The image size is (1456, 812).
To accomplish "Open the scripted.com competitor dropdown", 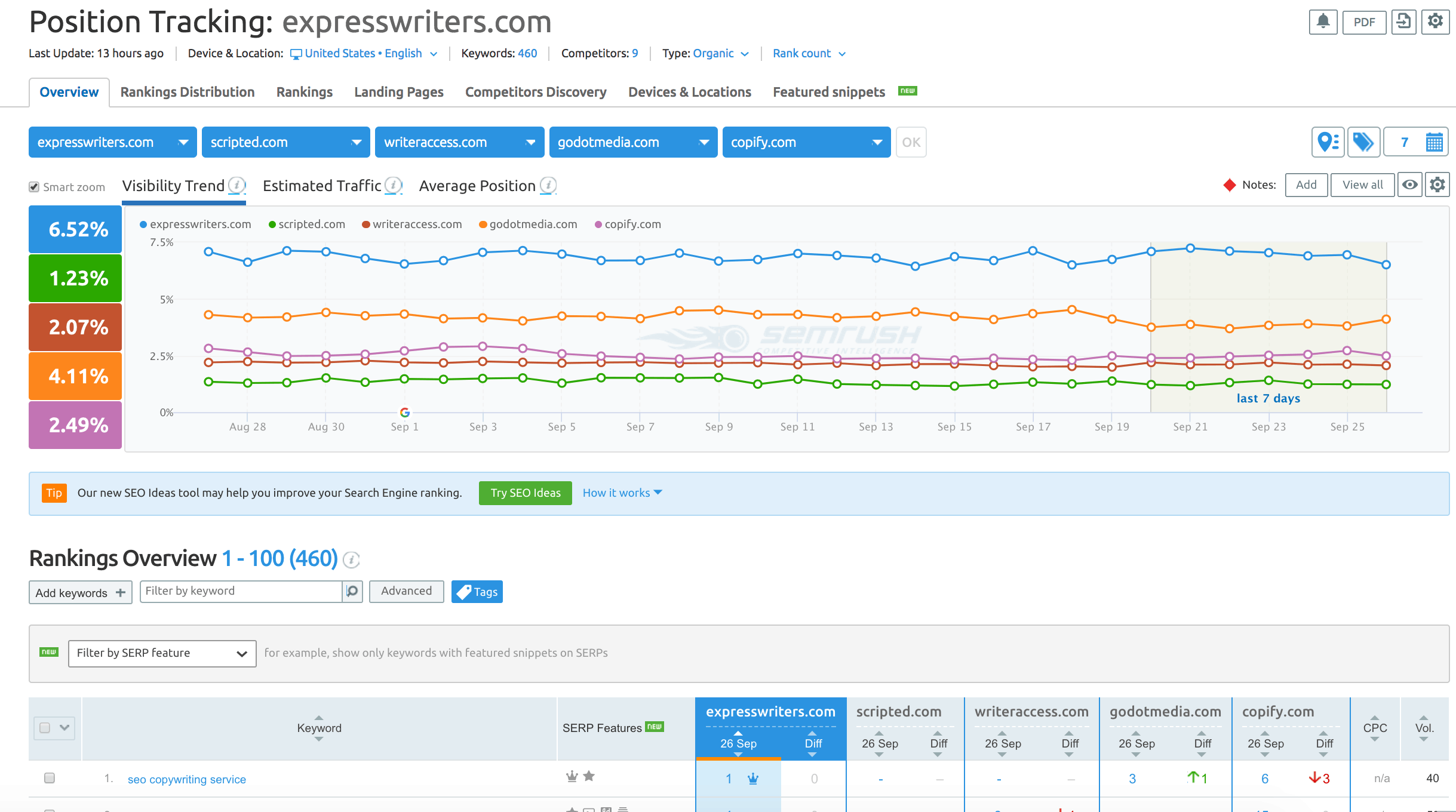I will [355, 142].
